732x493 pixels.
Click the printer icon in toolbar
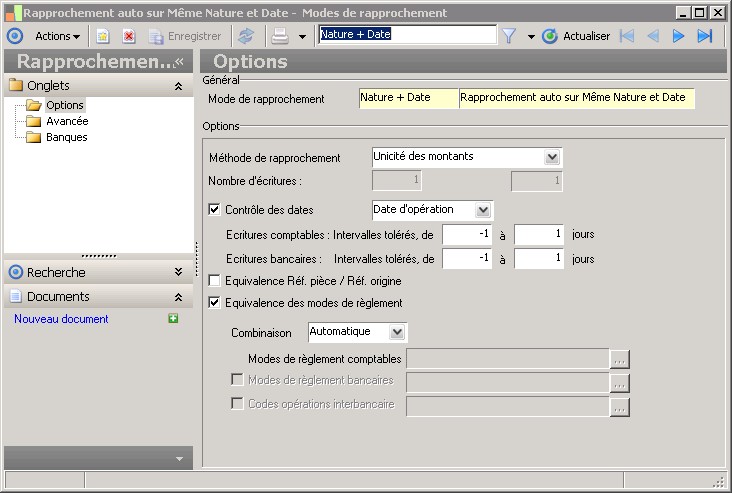click(281, 36)
